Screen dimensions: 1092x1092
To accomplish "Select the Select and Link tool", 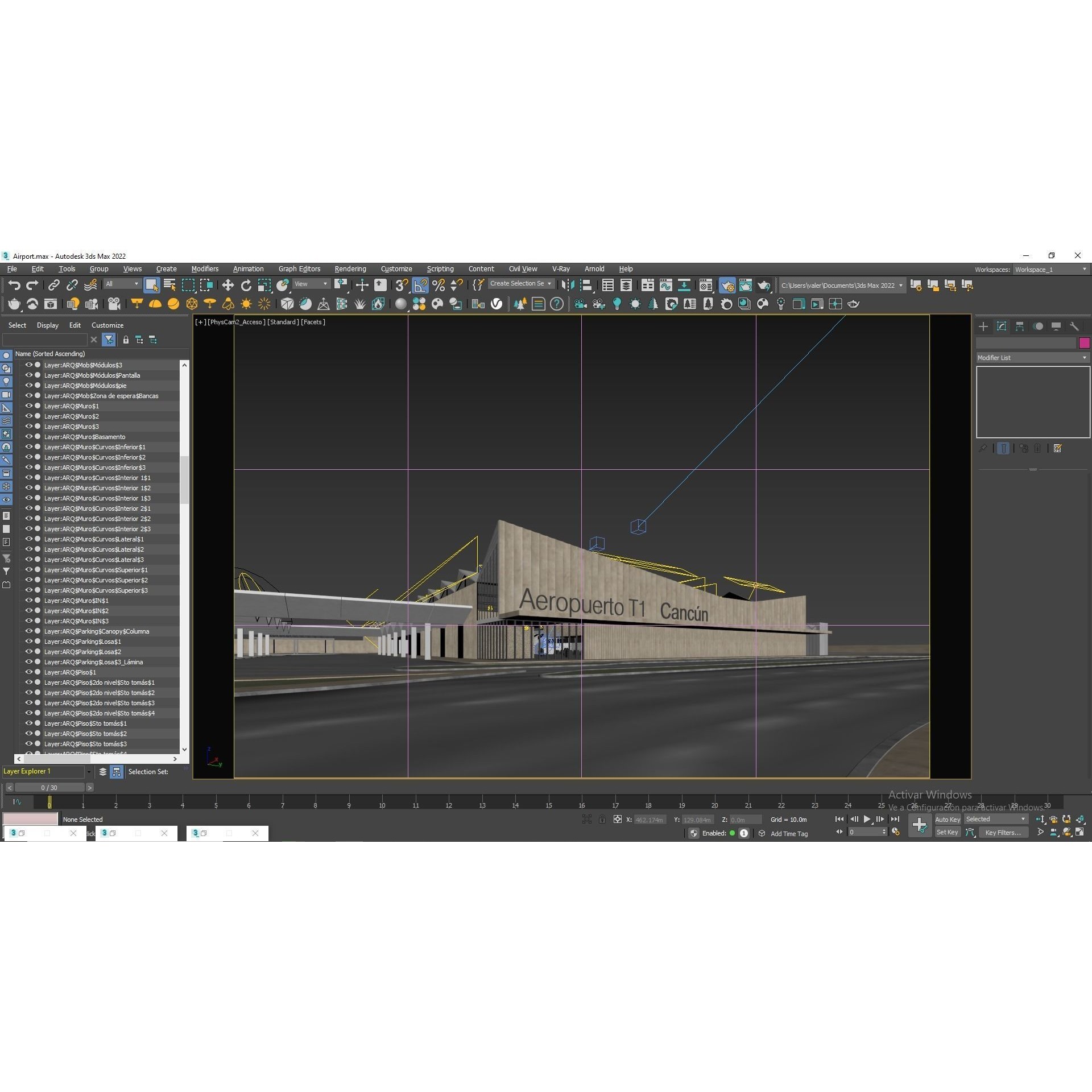I will (53, 285).
